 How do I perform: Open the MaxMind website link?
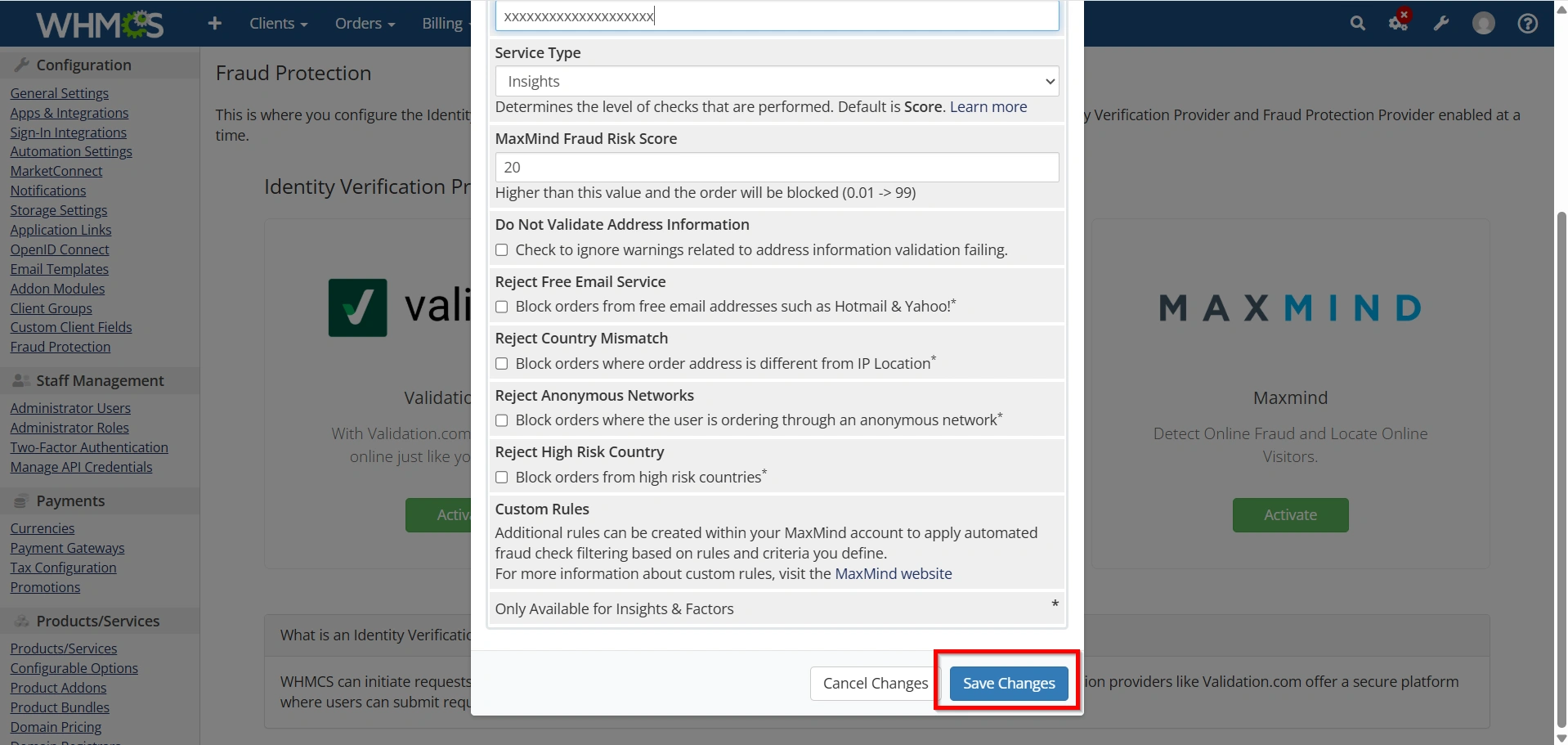(894, 574)
